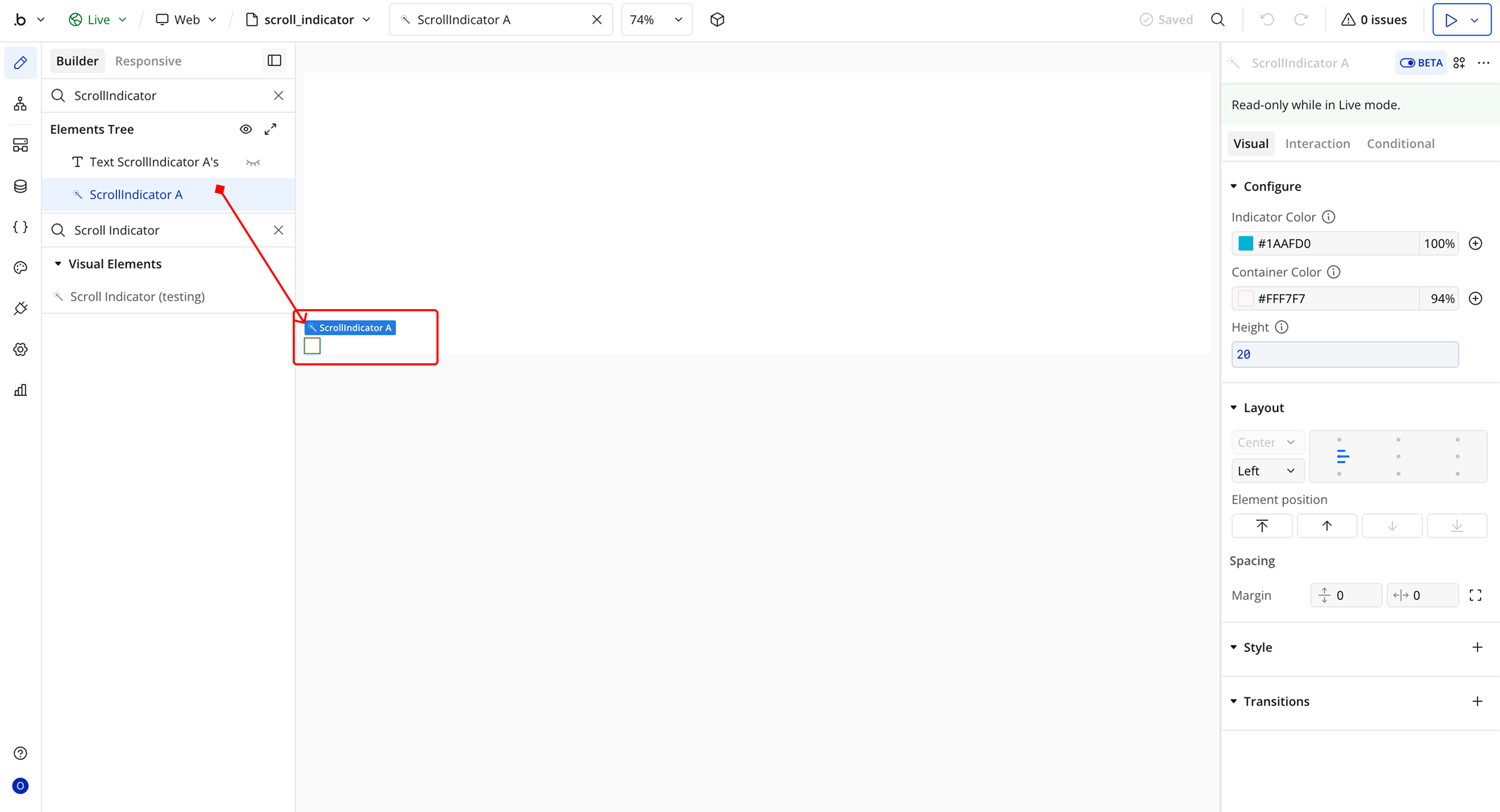Click the Indicator Color swatch

click(1245, 243)
